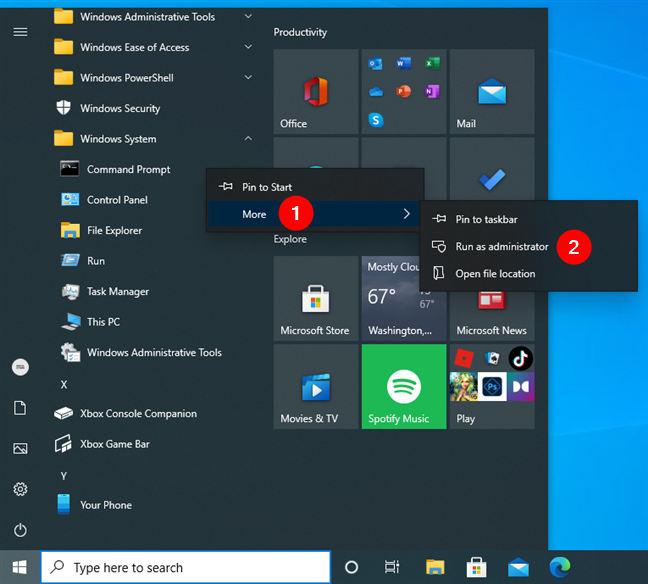
Task: Expand Windows Administrative Tools folder chevron
Action: [x=248, y=17]
